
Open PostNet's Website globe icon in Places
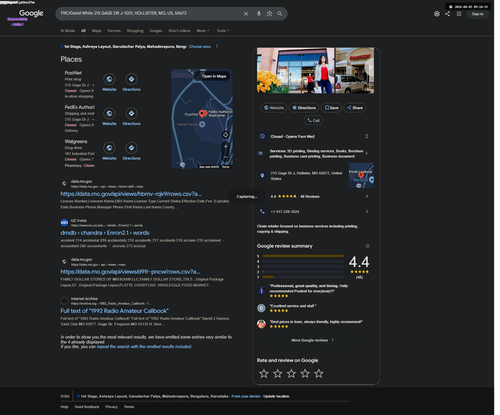tap(109, 79)
